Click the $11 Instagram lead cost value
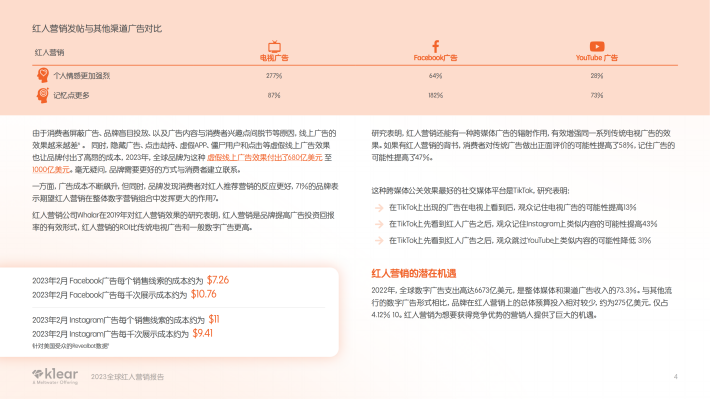The image size is (710, 399). coord(214,319)
